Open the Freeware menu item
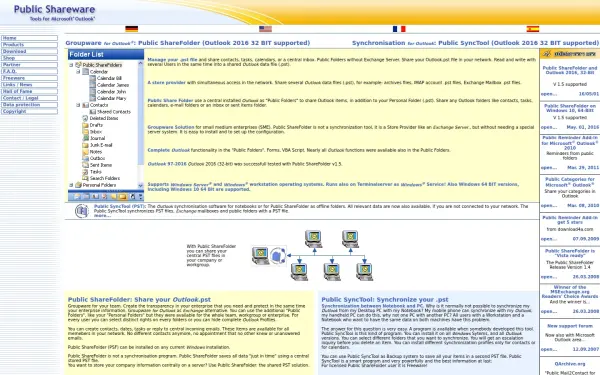This screenshot has height=375, width=600. point(29,78)
